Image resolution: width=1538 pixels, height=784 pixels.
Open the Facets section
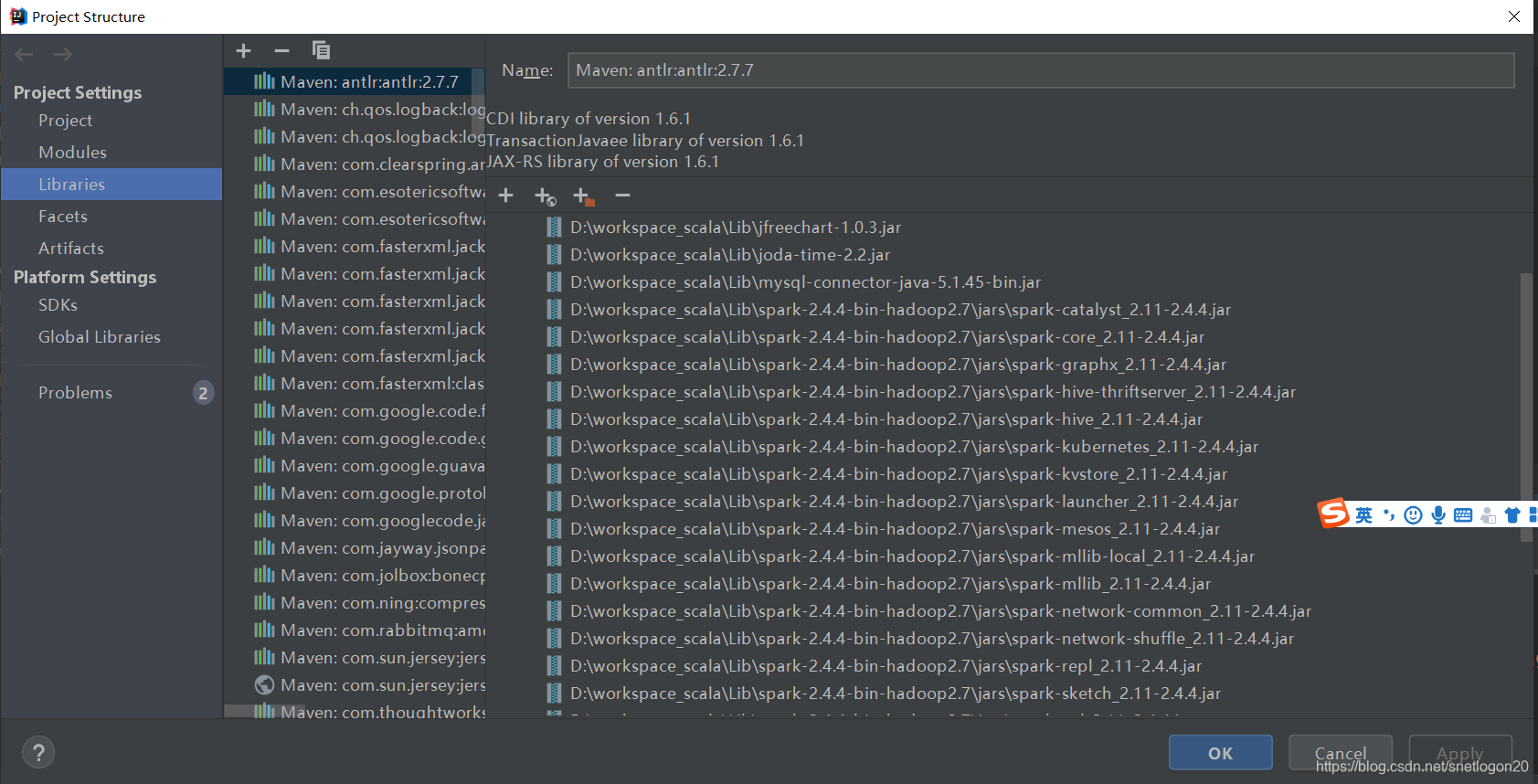click(111, 217)
